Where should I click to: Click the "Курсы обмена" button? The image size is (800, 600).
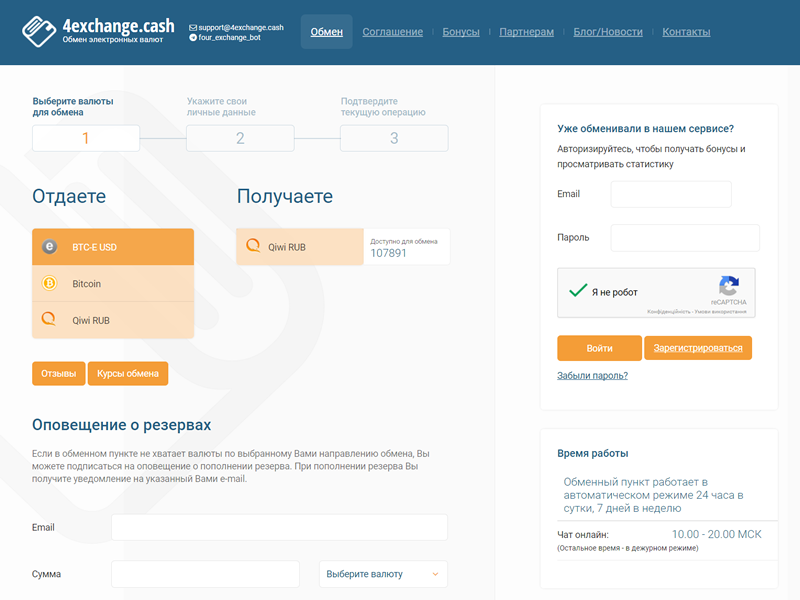(128, 374)
